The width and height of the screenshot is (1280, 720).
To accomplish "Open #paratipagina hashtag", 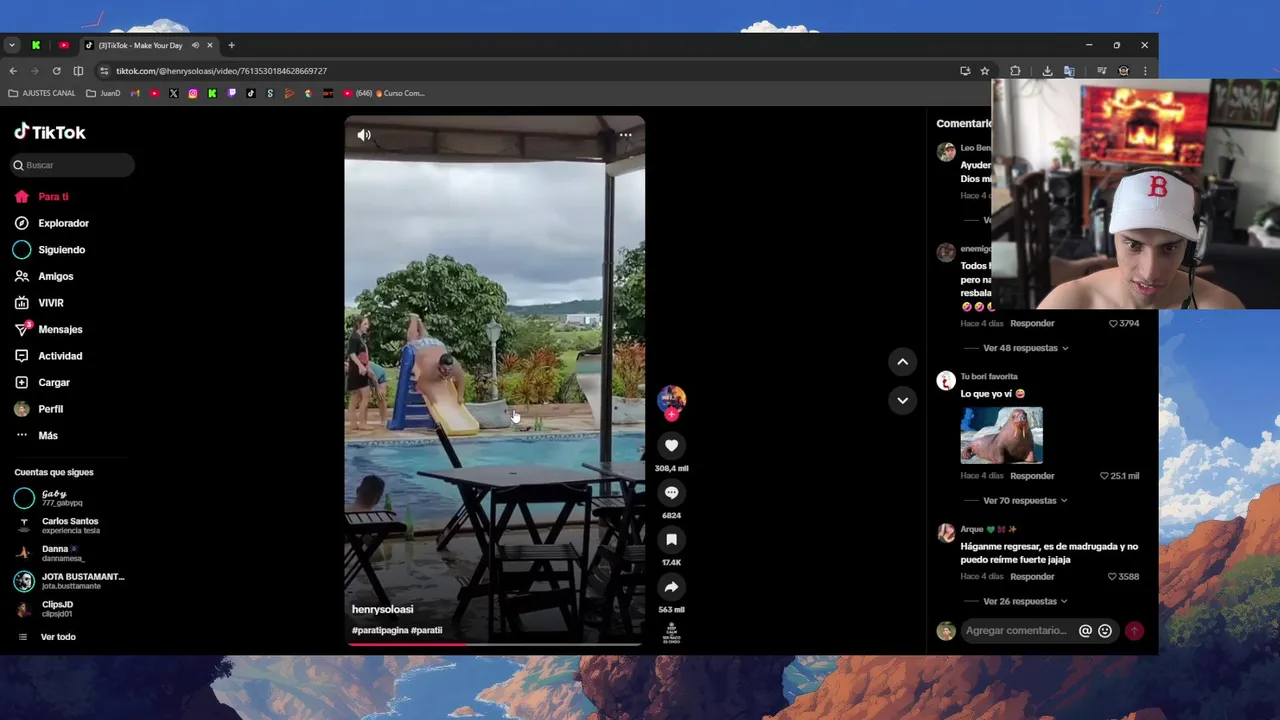I will (379, 631).
